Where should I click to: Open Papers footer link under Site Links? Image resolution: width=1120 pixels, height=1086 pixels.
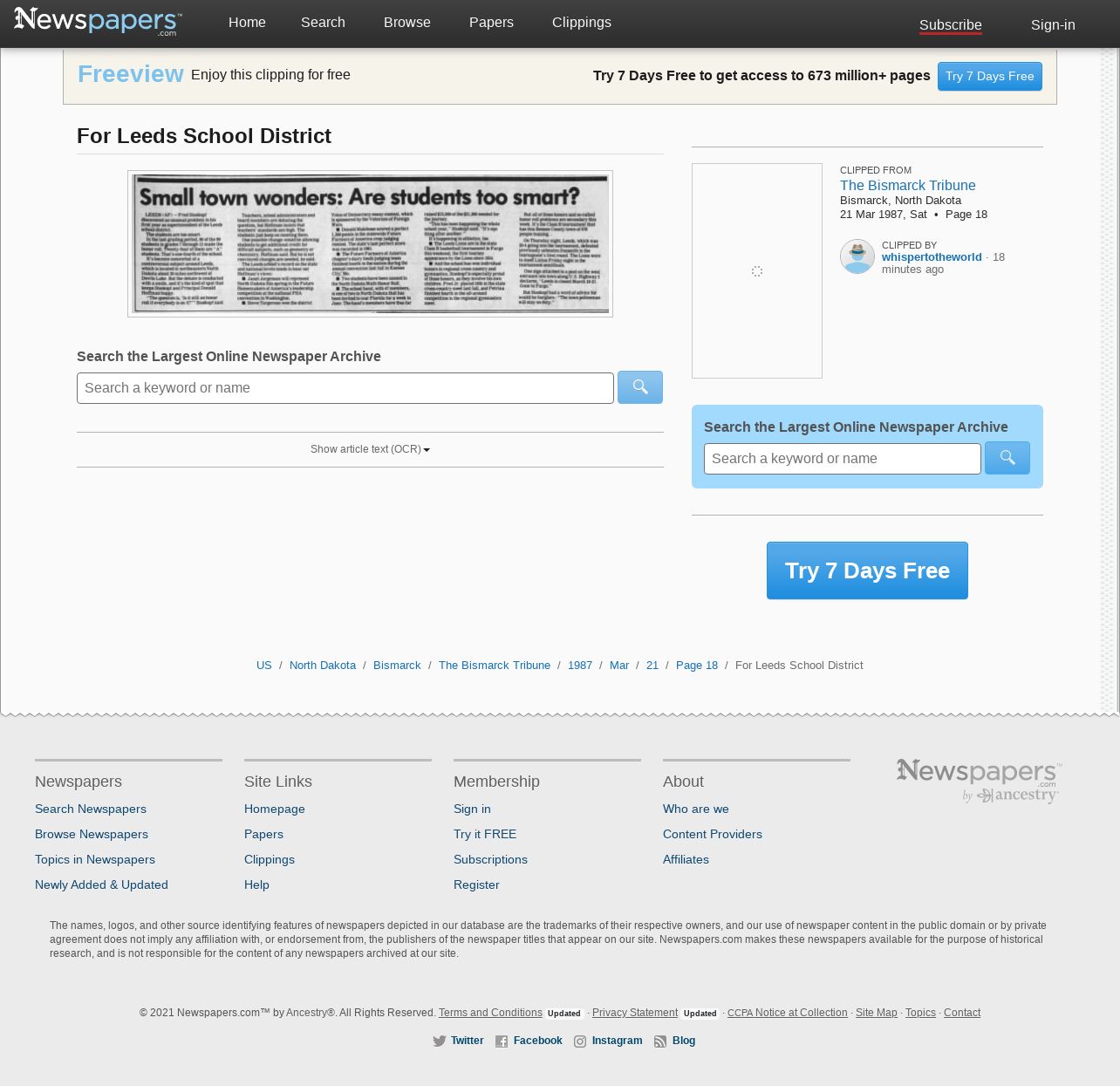coord(263,835)
